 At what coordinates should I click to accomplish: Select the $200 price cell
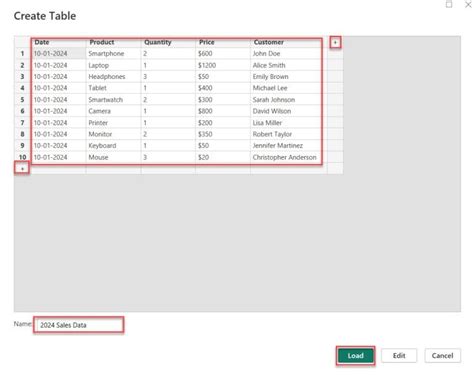(x=223, y=122)
